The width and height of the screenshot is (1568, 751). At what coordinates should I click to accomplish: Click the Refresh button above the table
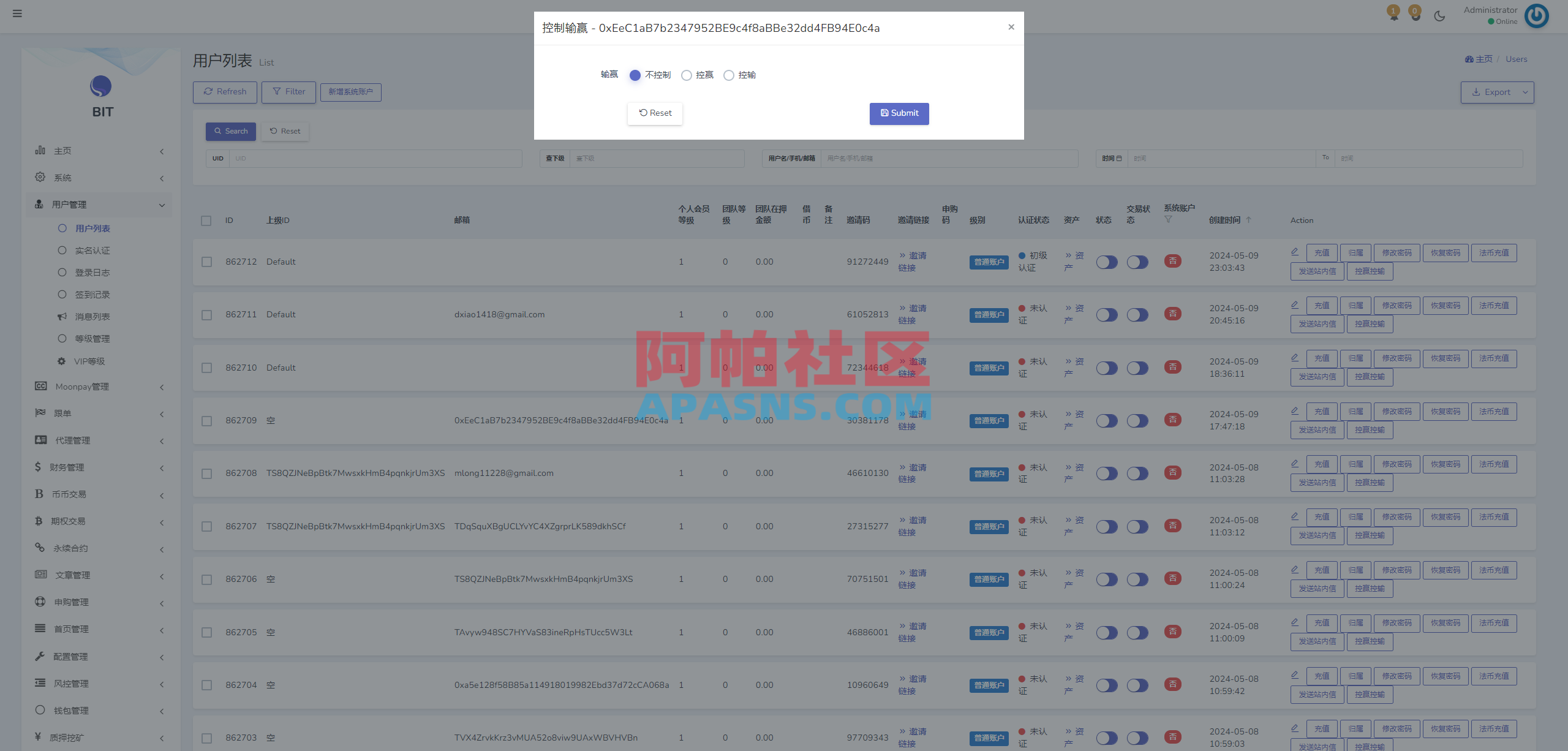click(x=224, y=92)
